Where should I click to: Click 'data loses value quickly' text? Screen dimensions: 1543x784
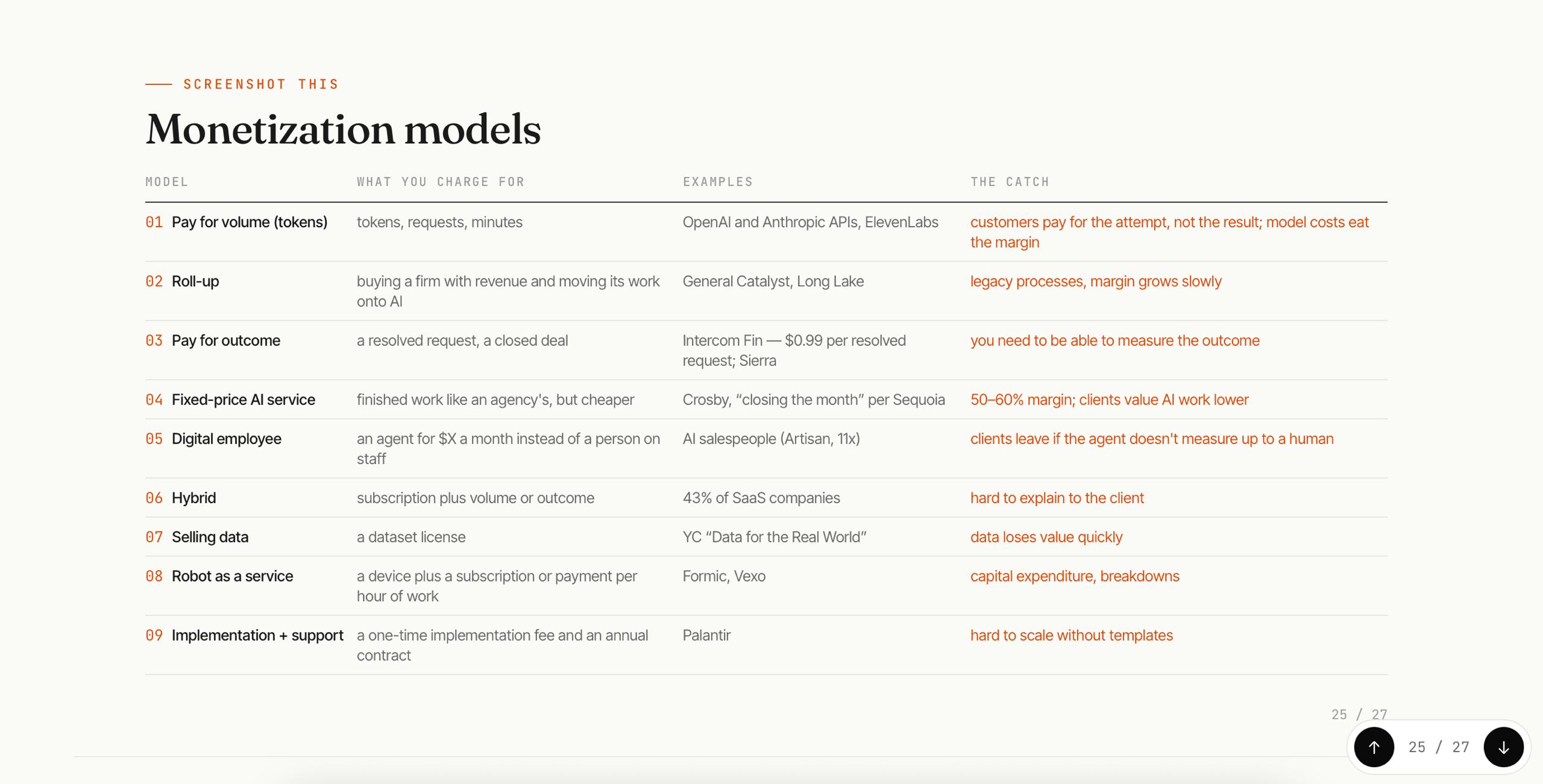coord(1046,537)
